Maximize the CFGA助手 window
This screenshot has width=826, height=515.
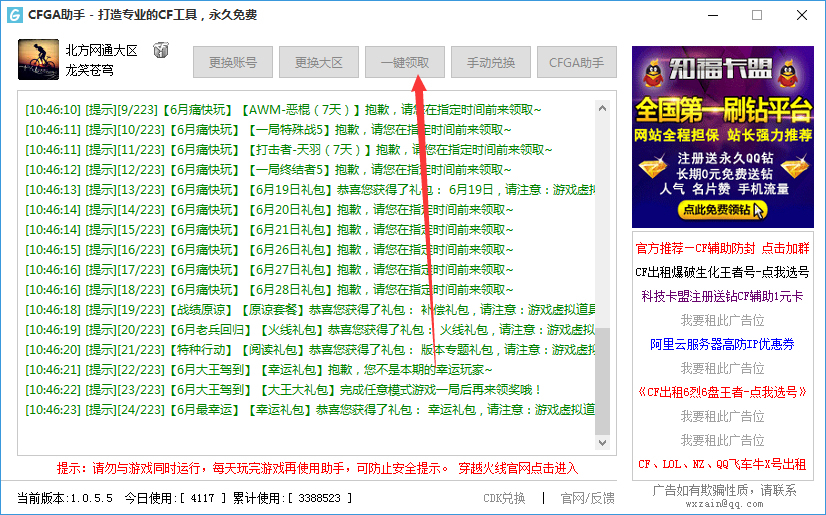pos(757,15)
